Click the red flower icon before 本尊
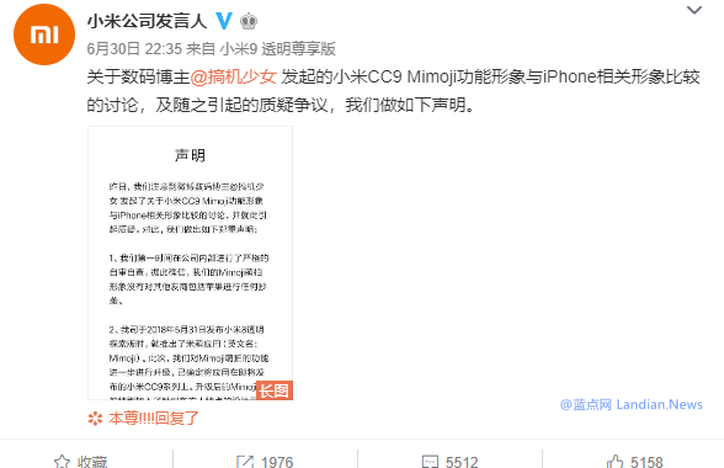This screenshot has height=468, width=724. click(95, 419)
